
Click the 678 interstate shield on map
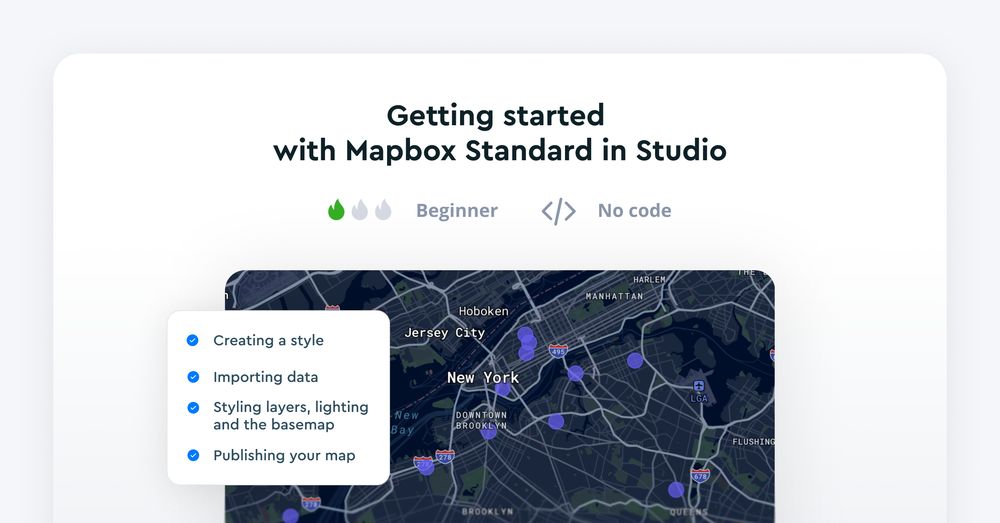(x=700, y=476)
